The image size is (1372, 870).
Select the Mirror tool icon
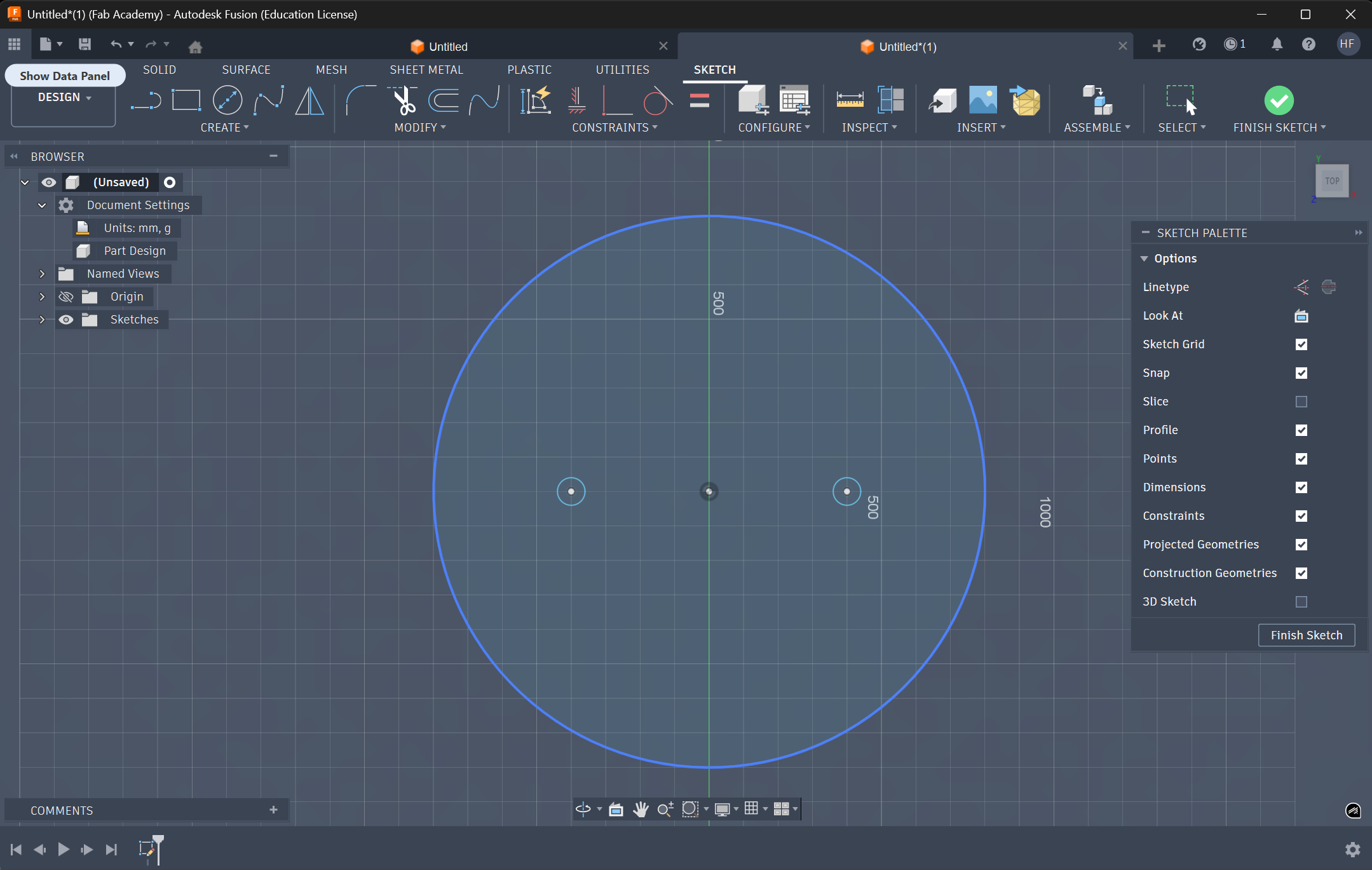pyautogui.click(x=309, y=100)
